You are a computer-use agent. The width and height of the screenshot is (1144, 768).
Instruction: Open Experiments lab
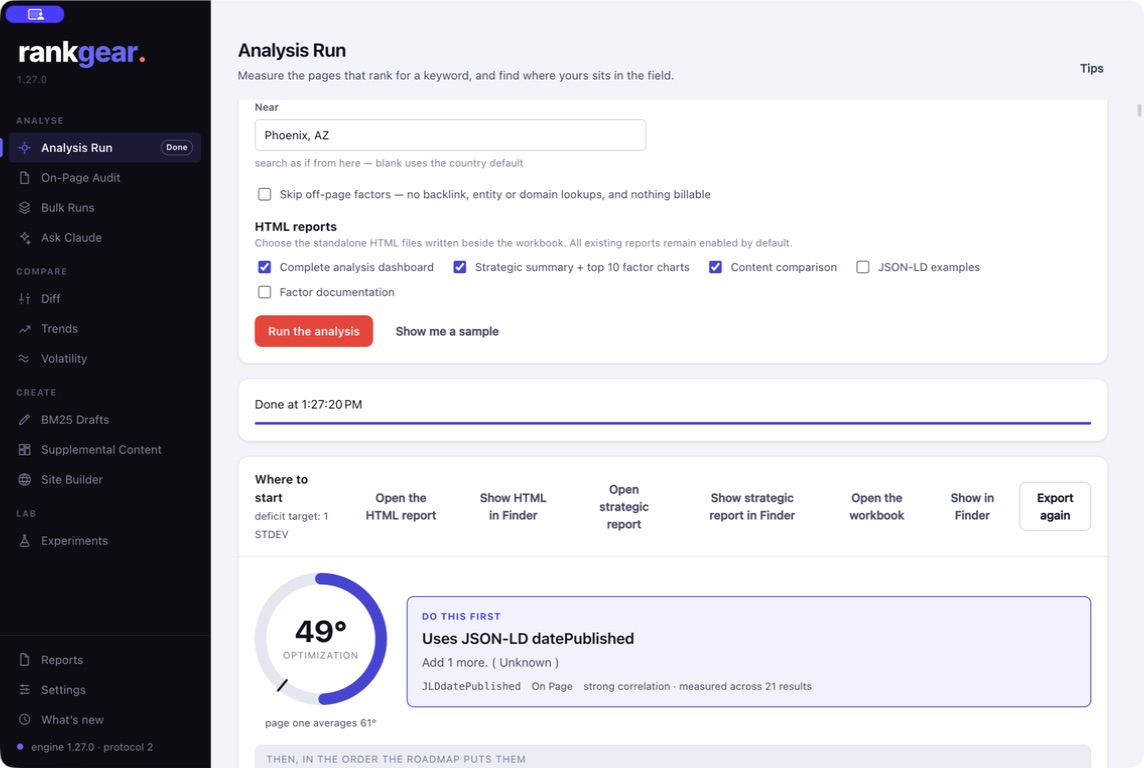(x=105, y=540)
